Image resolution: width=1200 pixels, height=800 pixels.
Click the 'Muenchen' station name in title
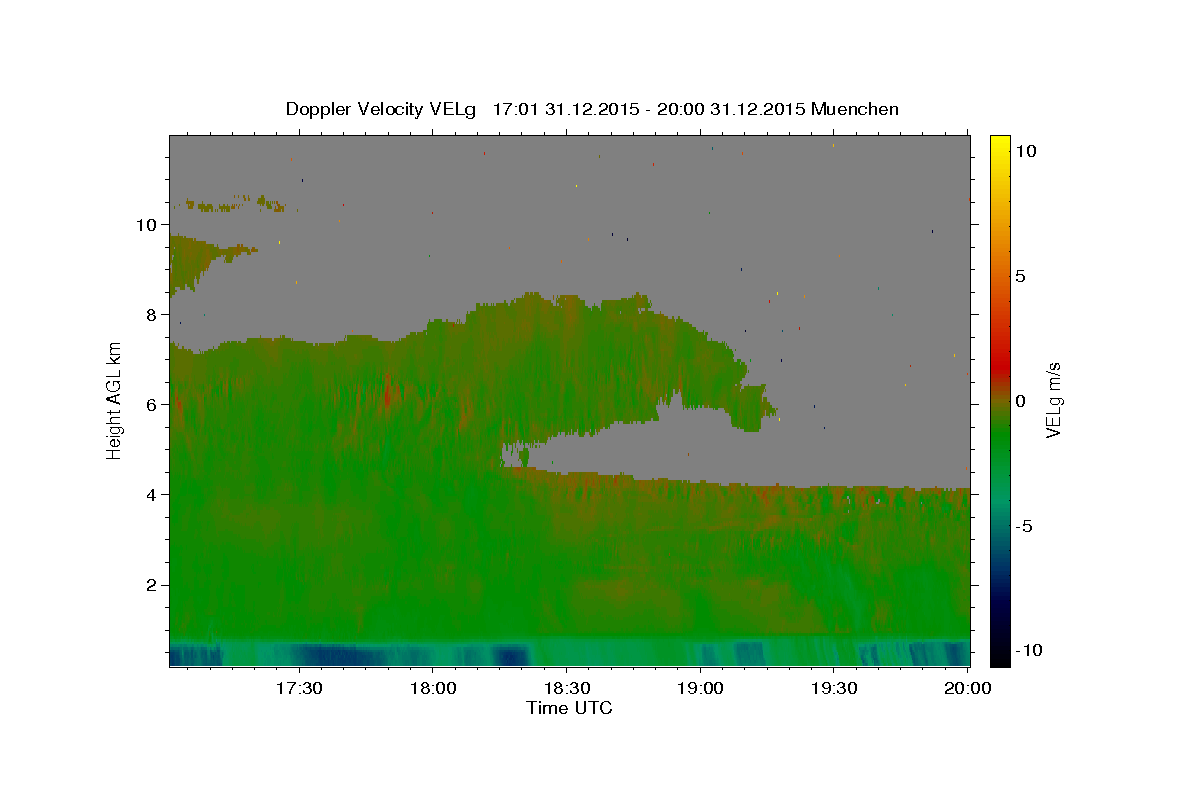(855, 109)
